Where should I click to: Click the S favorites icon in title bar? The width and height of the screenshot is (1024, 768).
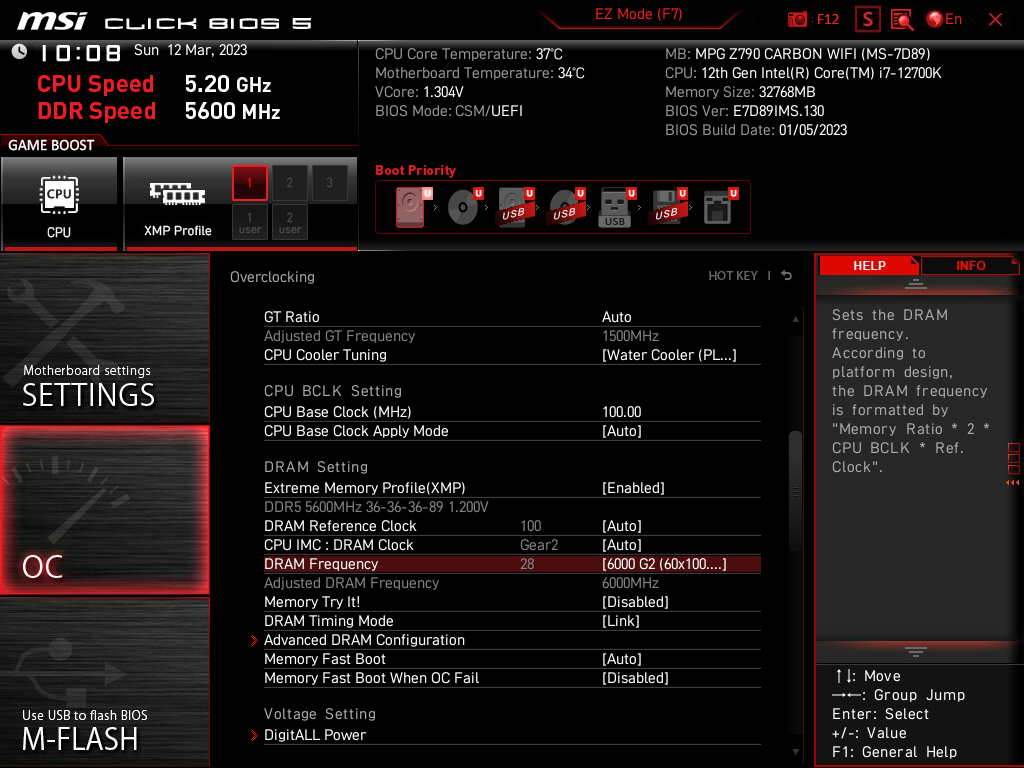(x=866, y=18)
